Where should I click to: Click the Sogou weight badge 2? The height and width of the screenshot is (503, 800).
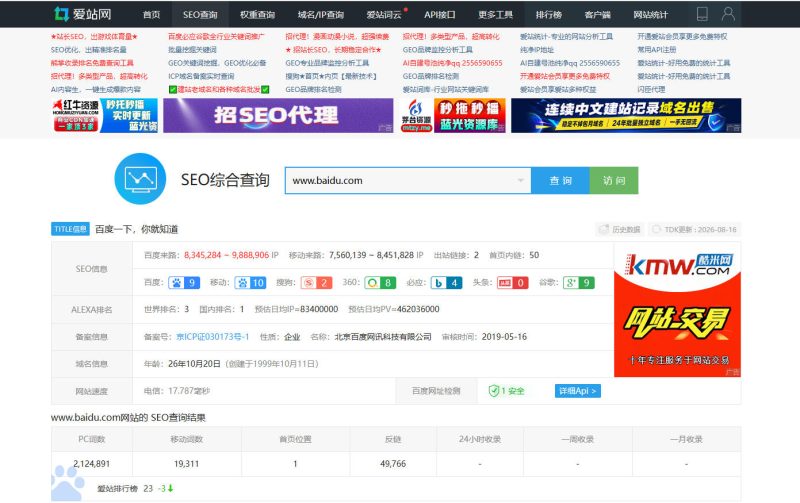pos(316,283)
